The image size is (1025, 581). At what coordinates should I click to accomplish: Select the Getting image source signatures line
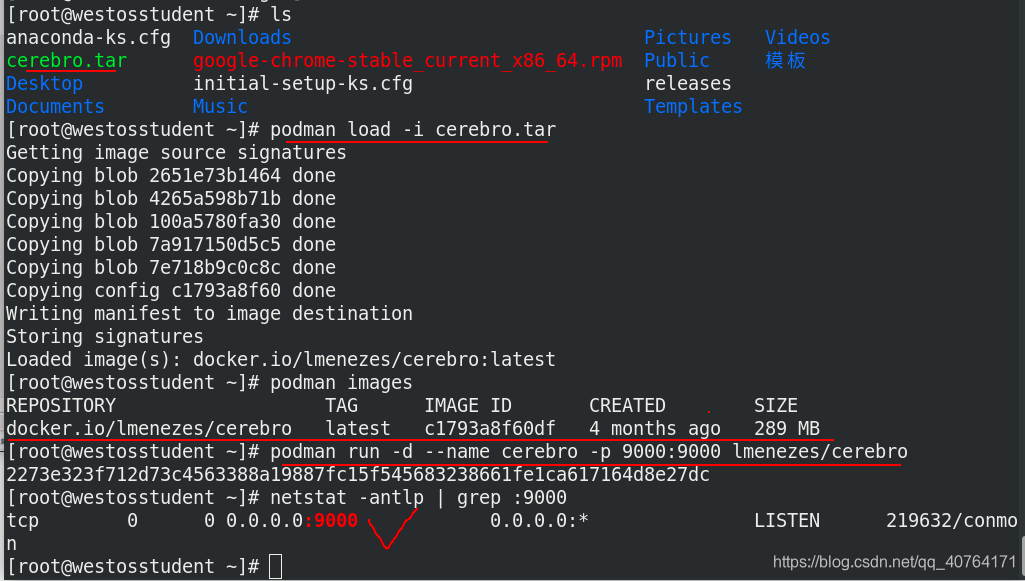pyautogui.click(x=176, y=152)
